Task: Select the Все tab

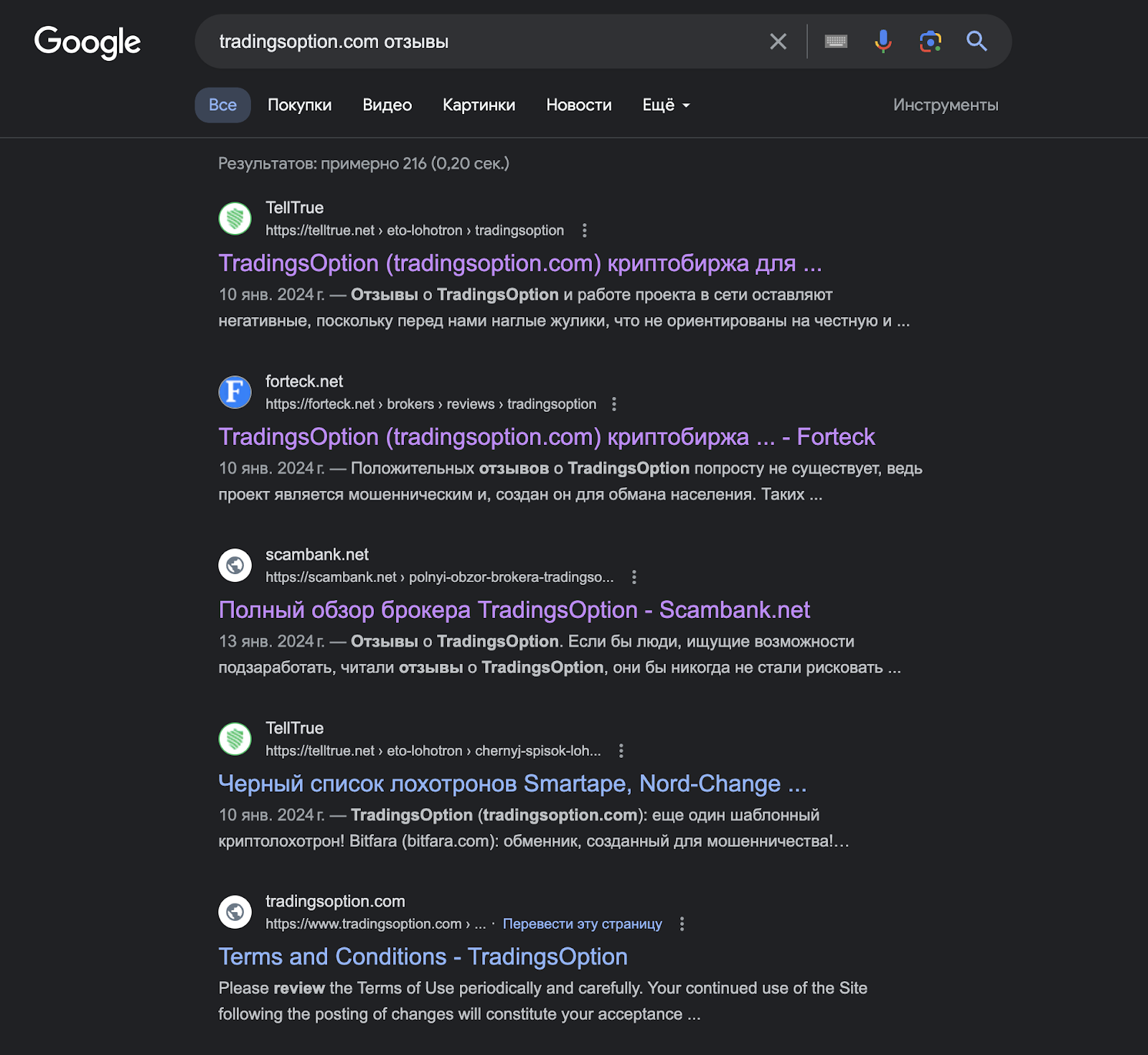Action: pyautogui.click(x=222, y=105)
